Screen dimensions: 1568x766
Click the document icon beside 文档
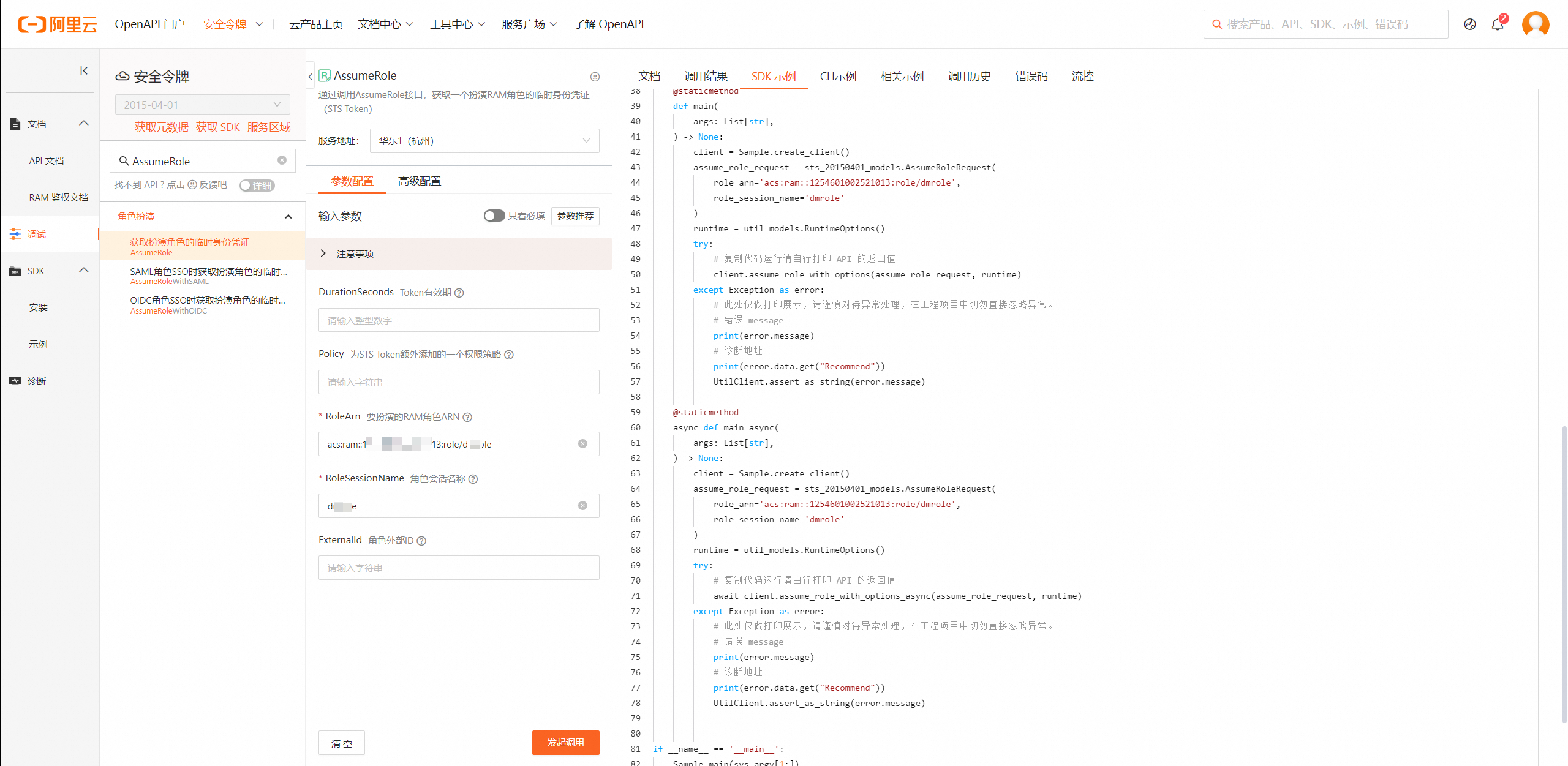click(x=15, y=124)
